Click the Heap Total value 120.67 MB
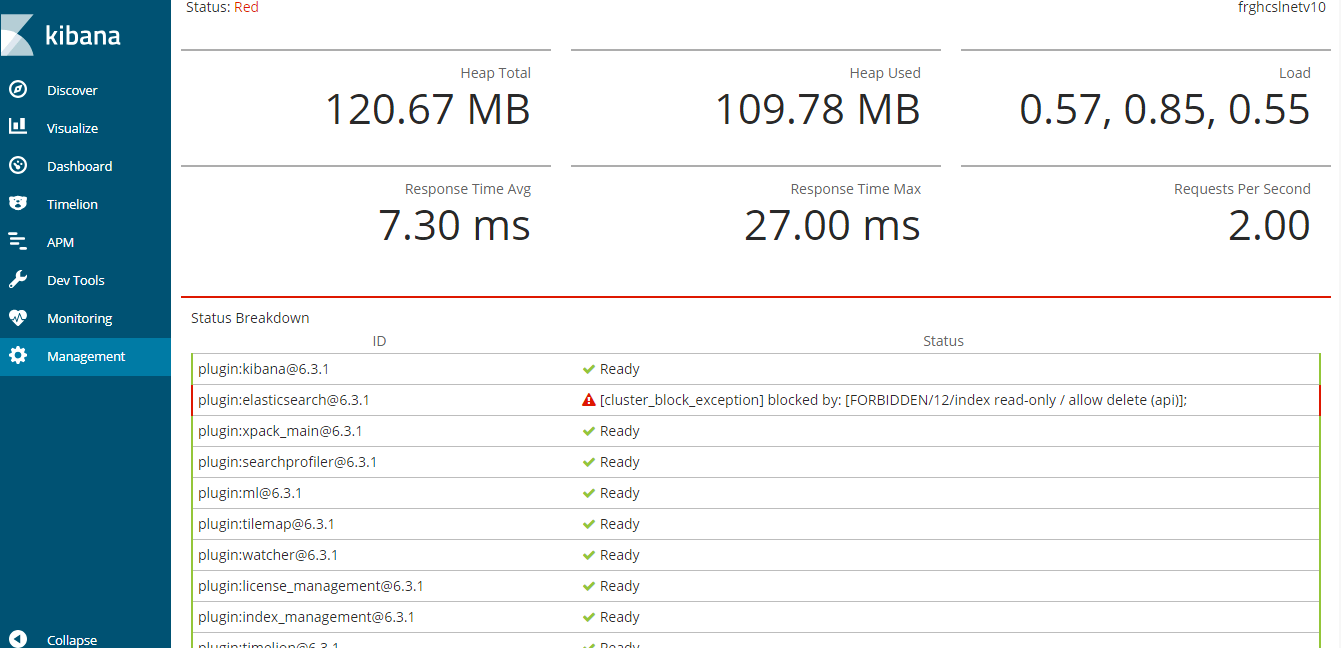Screen dimensions: 1341x648 (x=428, y=109)
